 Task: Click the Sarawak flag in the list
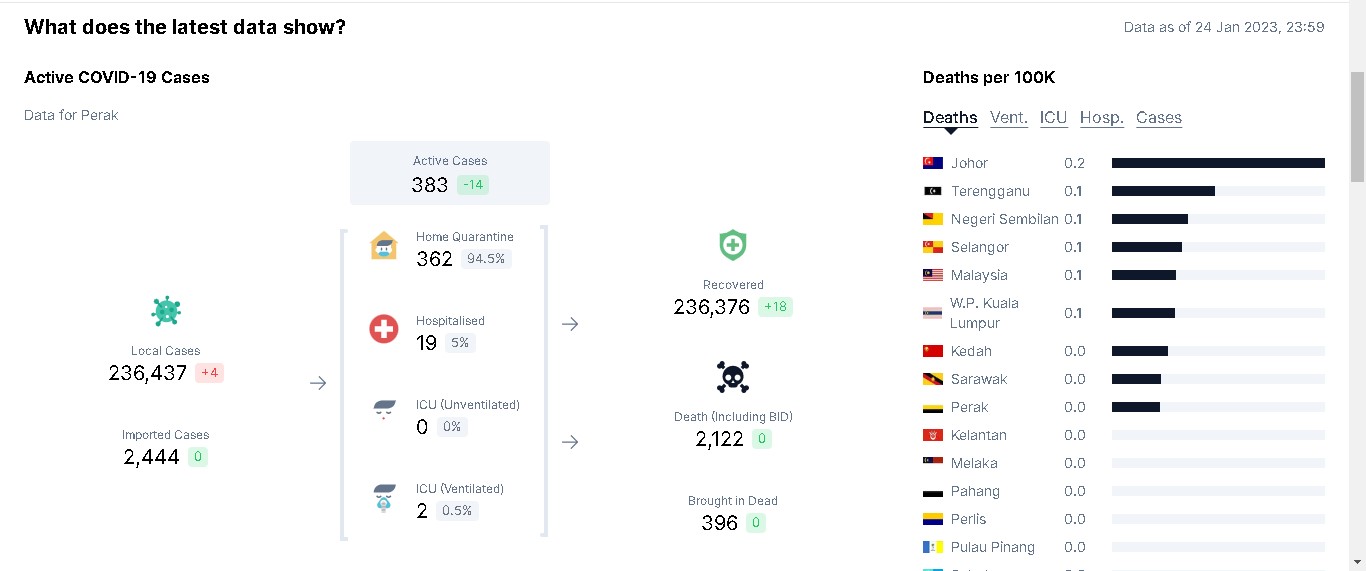point(933,379)
